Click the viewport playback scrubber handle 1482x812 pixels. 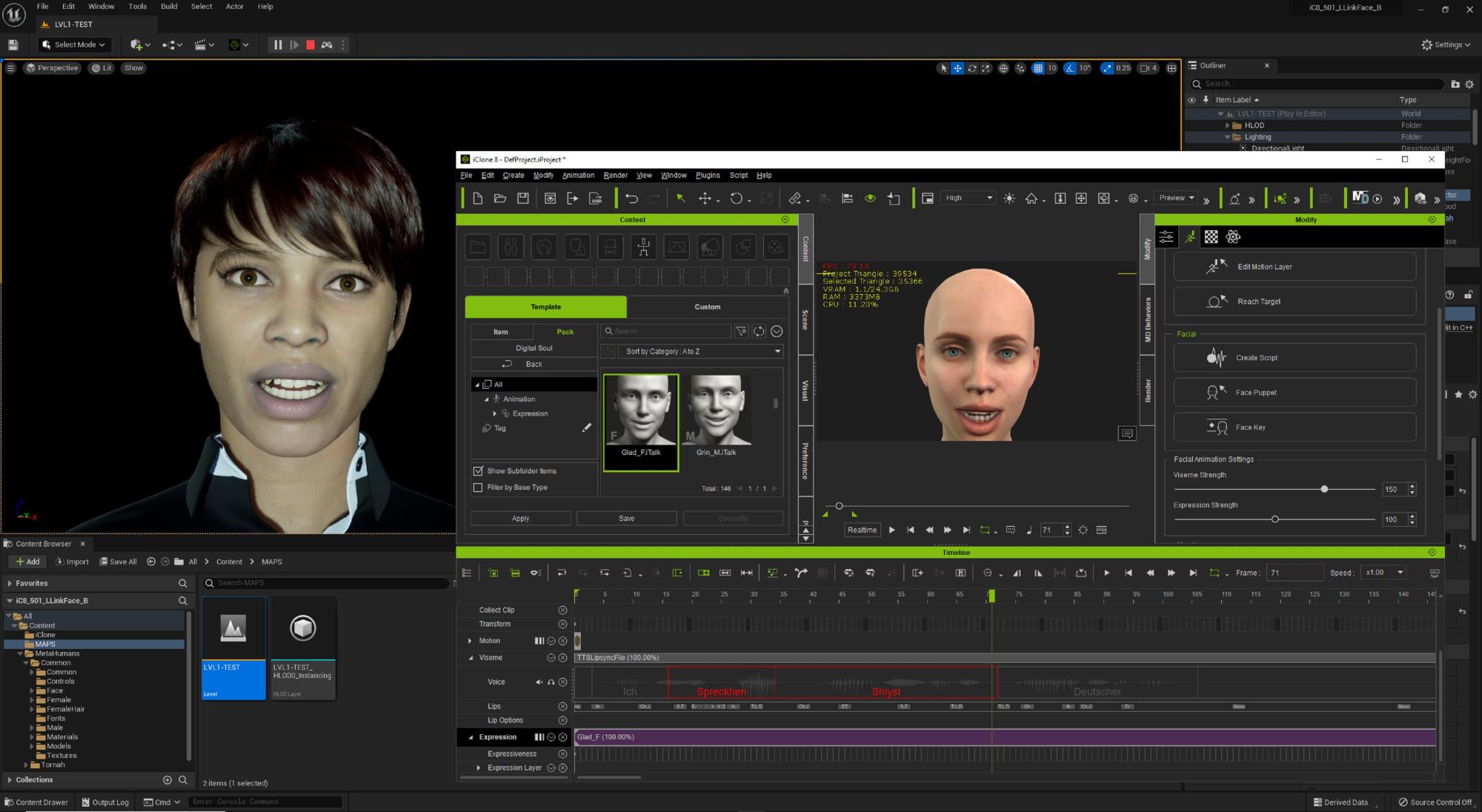pyautogui.click(x=839, y=506)
